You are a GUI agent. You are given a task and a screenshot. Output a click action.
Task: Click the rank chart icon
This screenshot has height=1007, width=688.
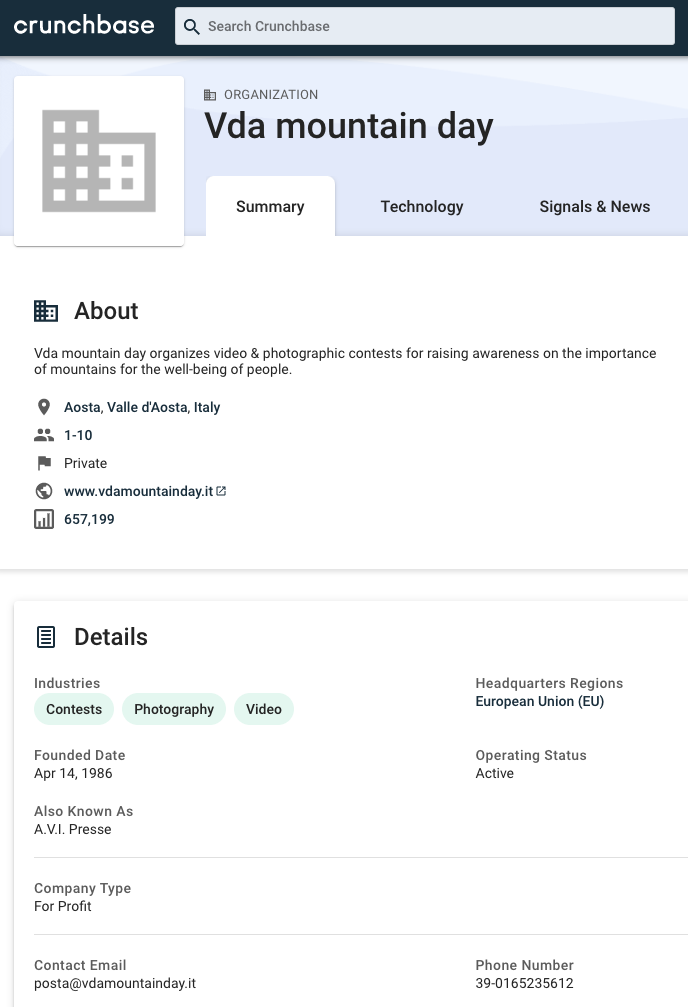pyautogui.click(x=44, y=519)
